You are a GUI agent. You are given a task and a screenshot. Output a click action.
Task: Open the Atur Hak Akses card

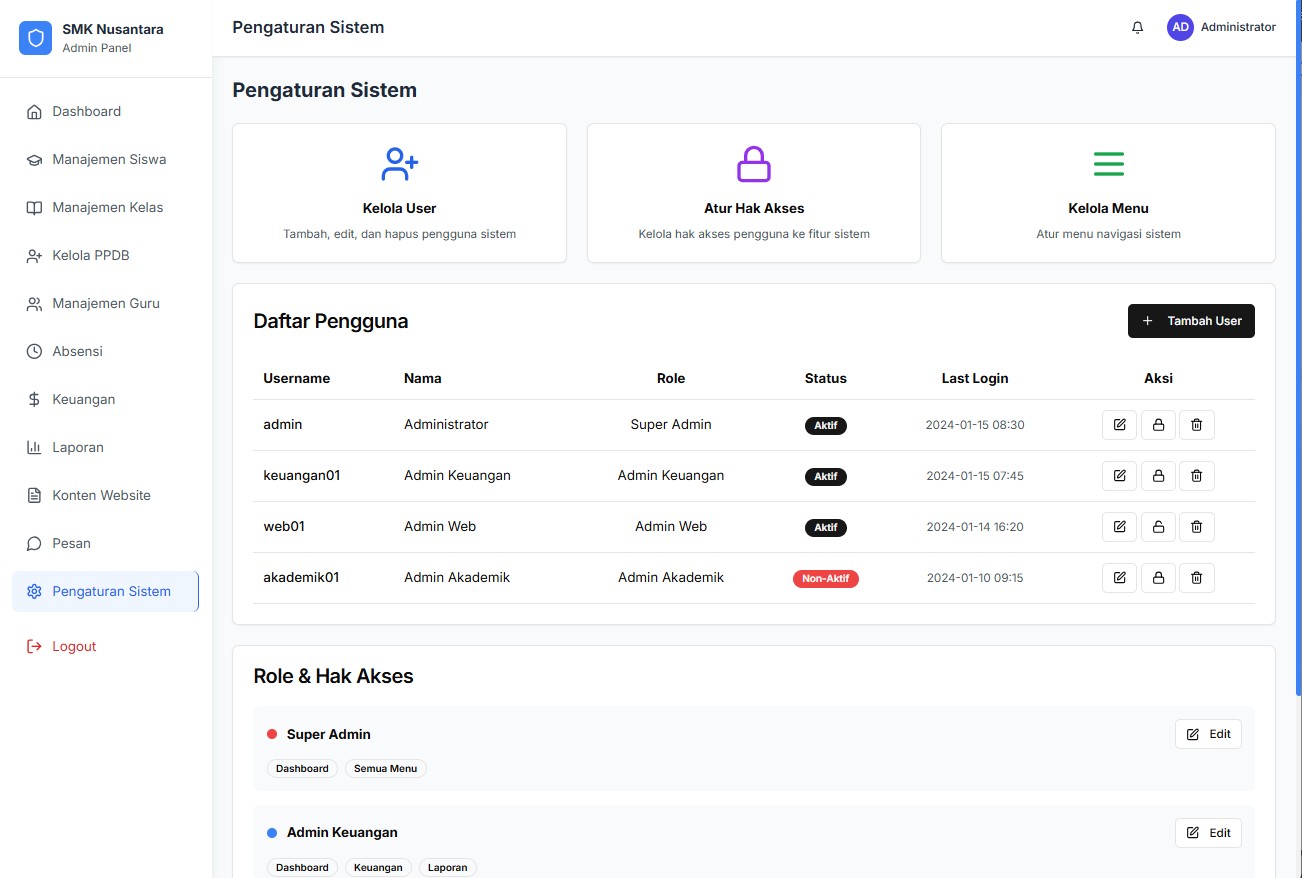(753, 193)
